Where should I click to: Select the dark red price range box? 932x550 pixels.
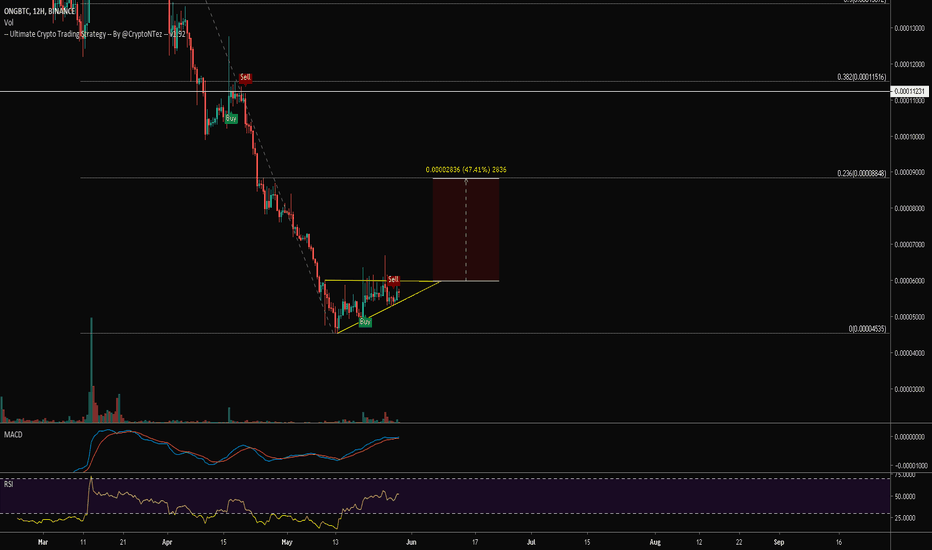pos(465,230)
